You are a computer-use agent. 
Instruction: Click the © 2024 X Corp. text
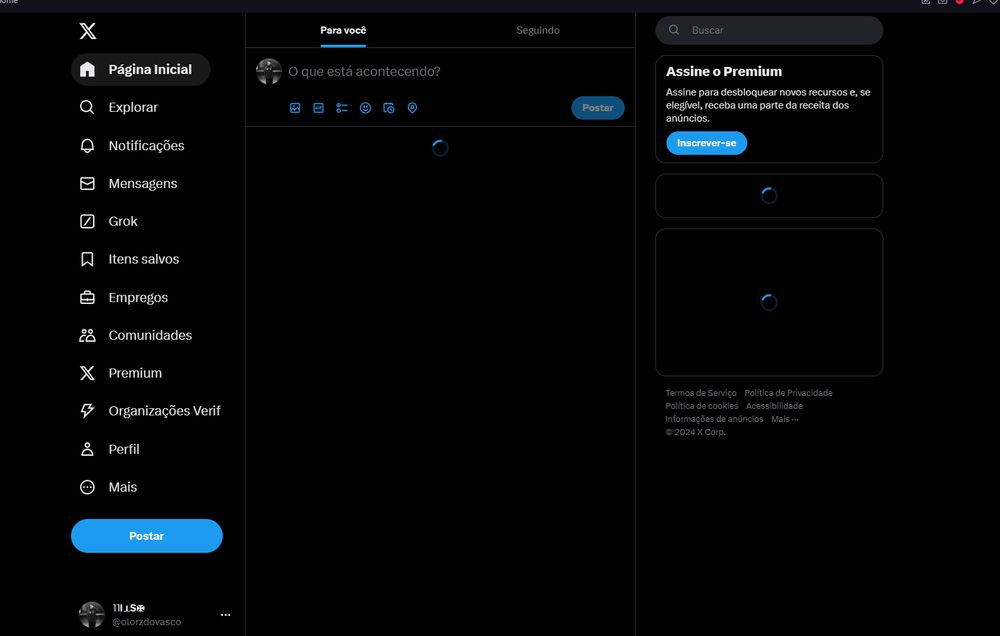coord(695,432)
